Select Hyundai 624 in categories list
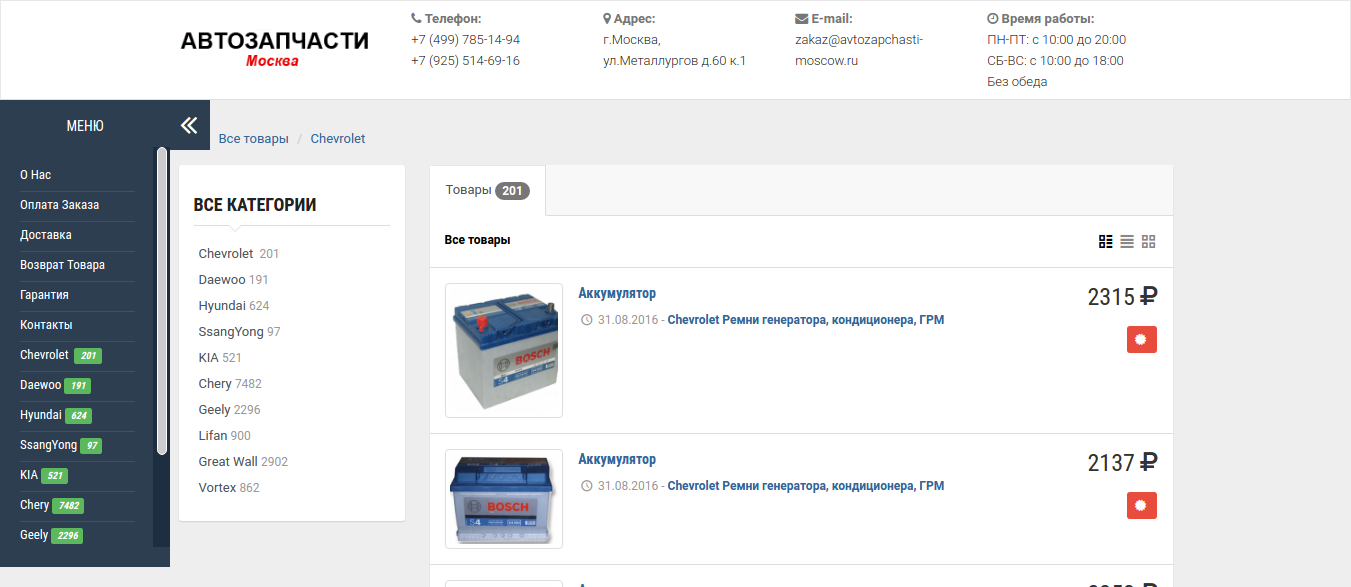This screenshot has width=1351, height=587. (x=234, y=306)
